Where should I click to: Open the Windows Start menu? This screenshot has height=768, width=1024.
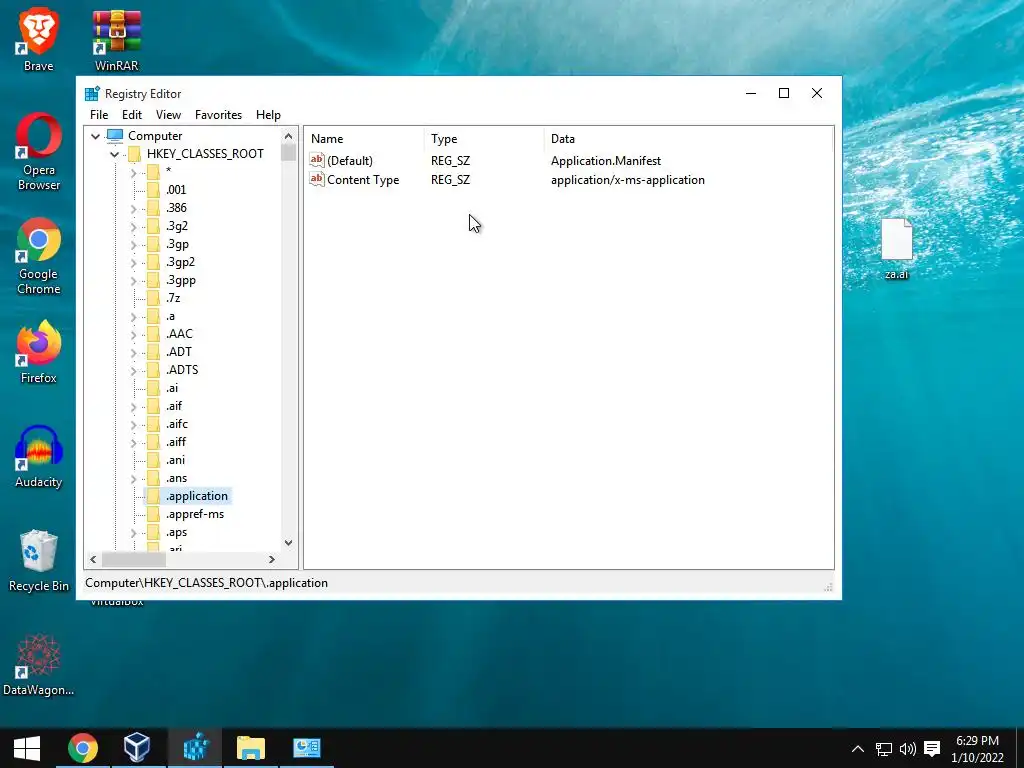point(27,748)
